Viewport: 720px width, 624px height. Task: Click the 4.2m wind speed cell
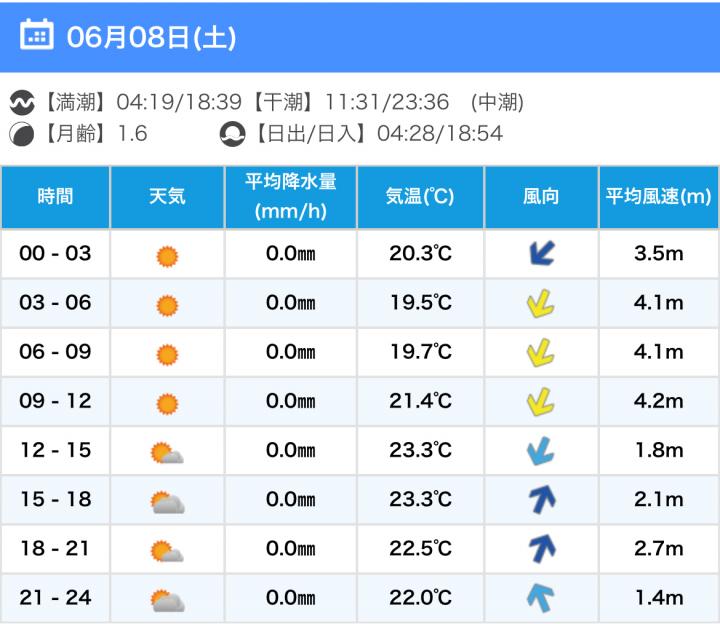tap(658, 401)
